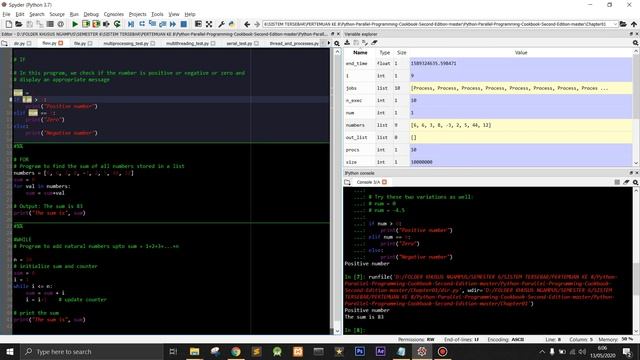Open the working directory path dropdown

pos(615,24)
